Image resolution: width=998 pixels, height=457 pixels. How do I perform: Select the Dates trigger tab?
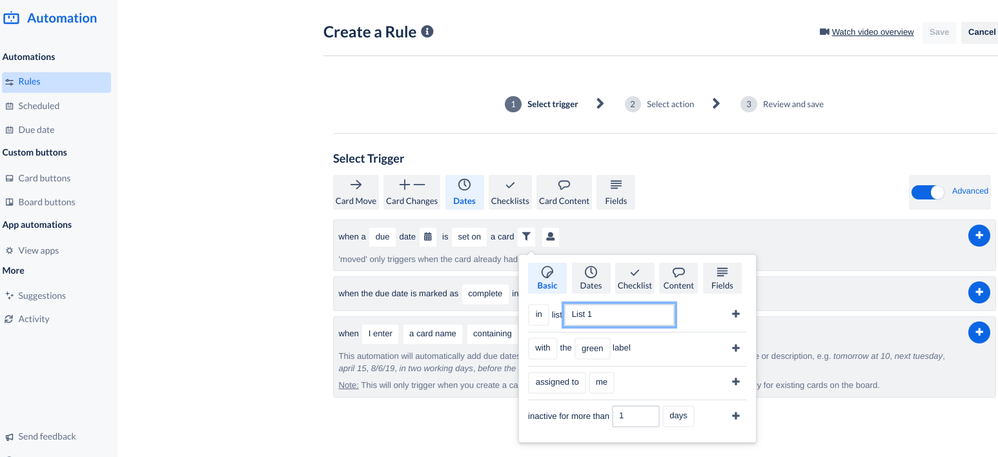click(465, 192)
